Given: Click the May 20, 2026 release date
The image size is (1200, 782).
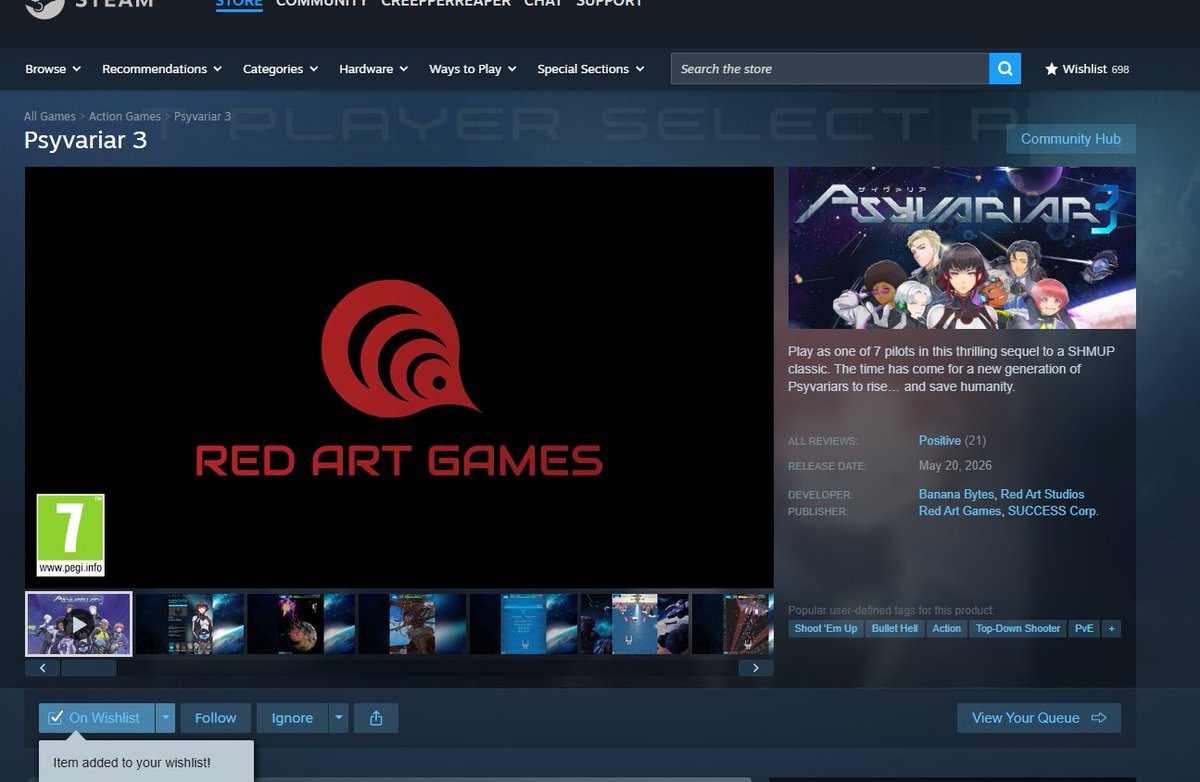Looking at the screenshot, I should pos(953,466).
